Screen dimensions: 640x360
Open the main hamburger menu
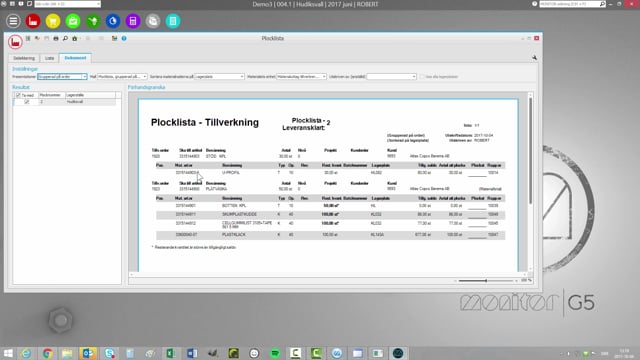tap(13, 21)
